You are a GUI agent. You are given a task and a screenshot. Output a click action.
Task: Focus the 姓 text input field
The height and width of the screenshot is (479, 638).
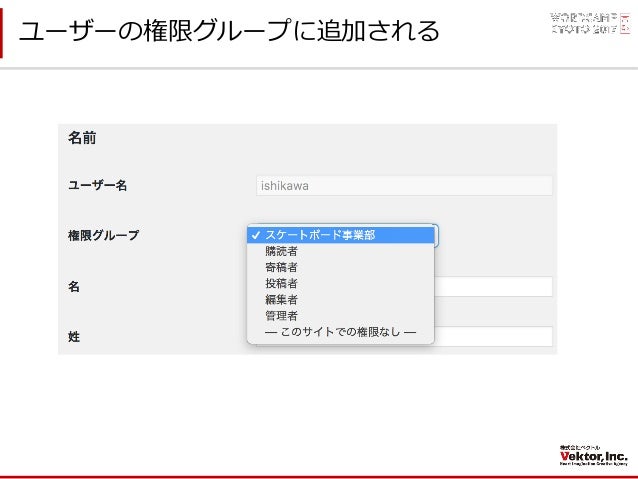tap(493, 337)
